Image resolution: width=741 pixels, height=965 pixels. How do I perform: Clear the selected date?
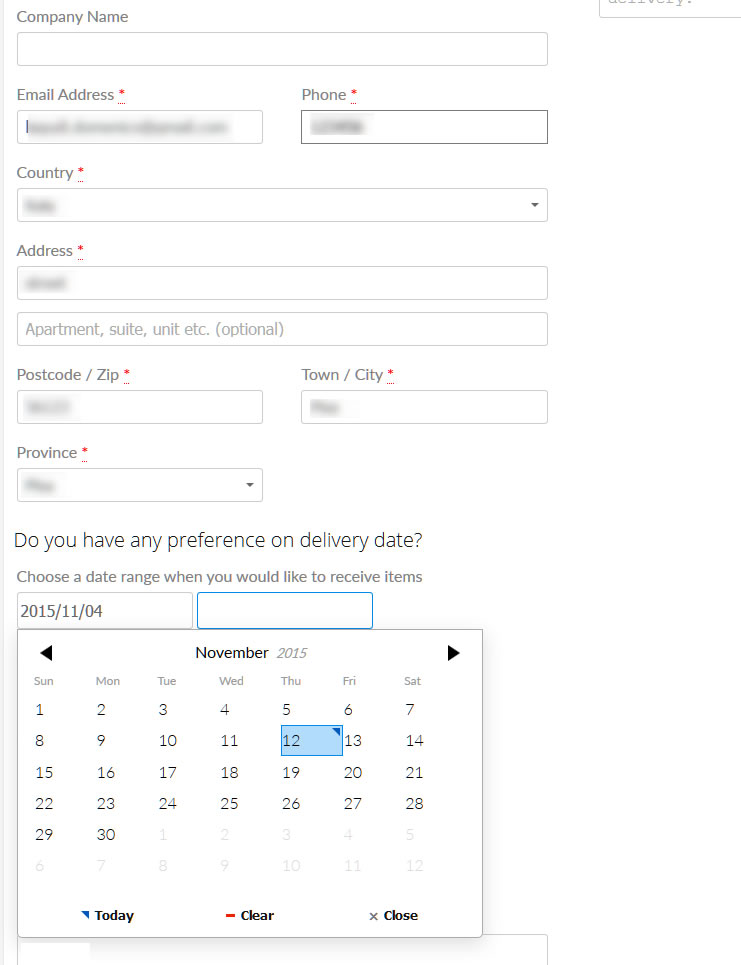click(250, 915)
